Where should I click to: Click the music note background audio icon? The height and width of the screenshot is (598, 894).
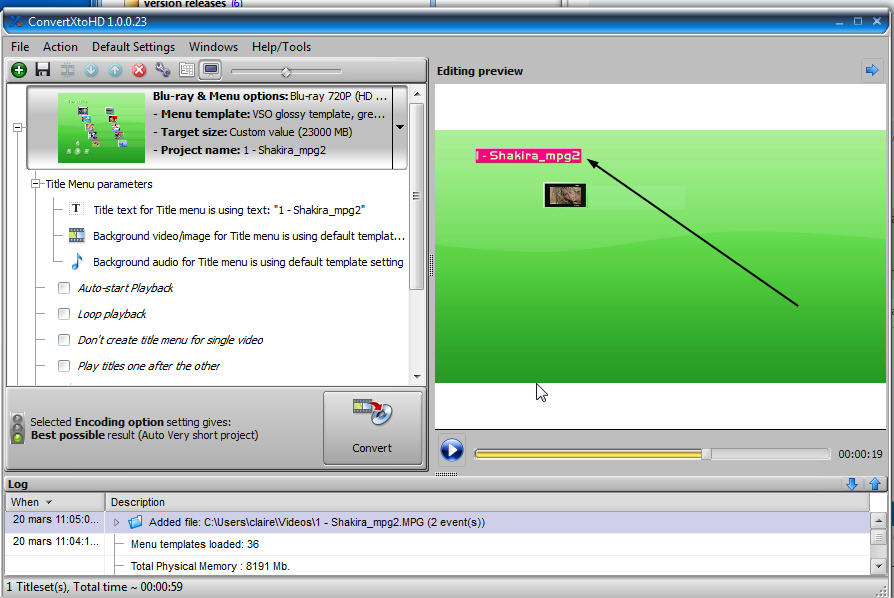point(76,261)
